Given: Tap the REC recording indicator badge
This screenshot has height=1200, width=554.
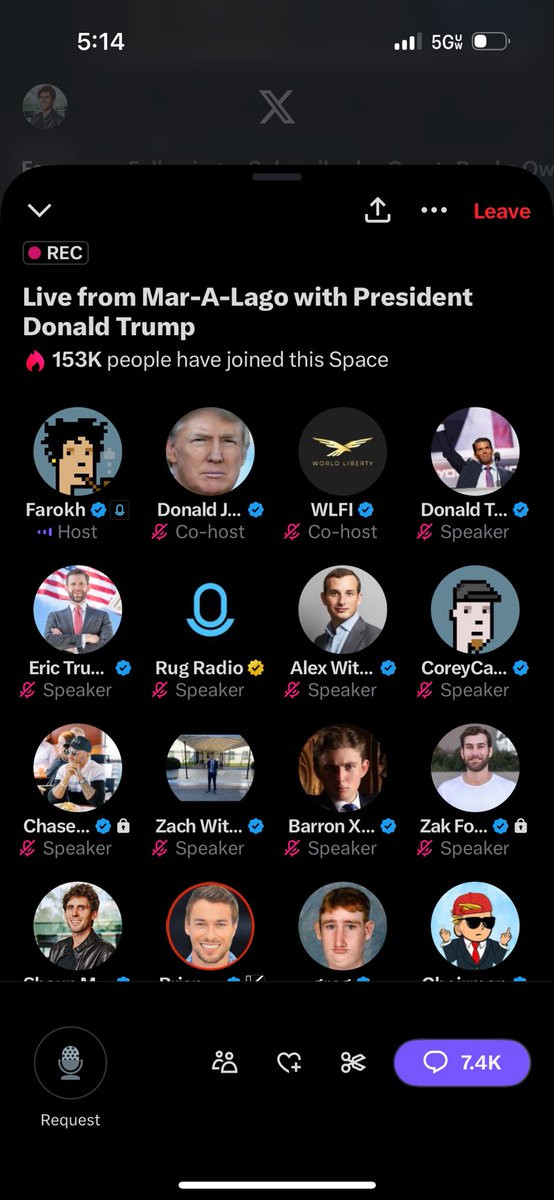Looking at the screenshot, I should (x=56, y=253).
